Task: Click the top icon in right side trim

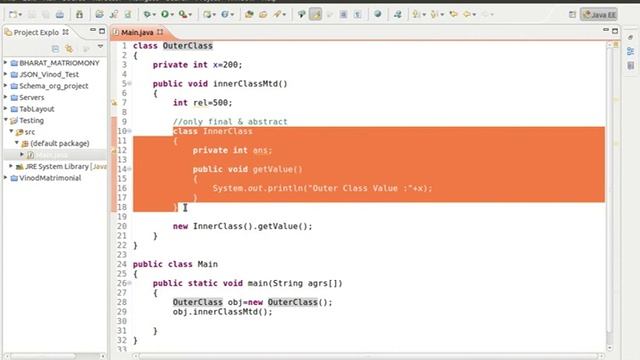Action: (631, 38)
